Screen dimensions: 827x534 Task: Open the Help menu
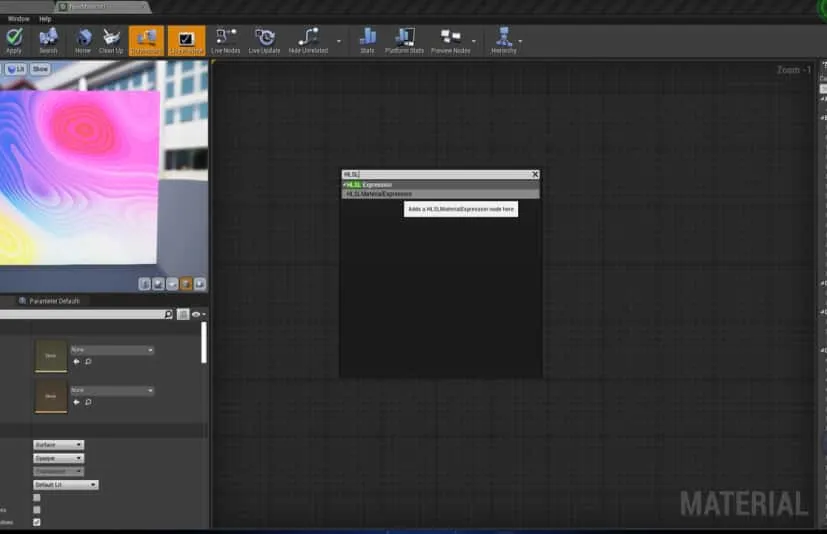coord(45,19)
